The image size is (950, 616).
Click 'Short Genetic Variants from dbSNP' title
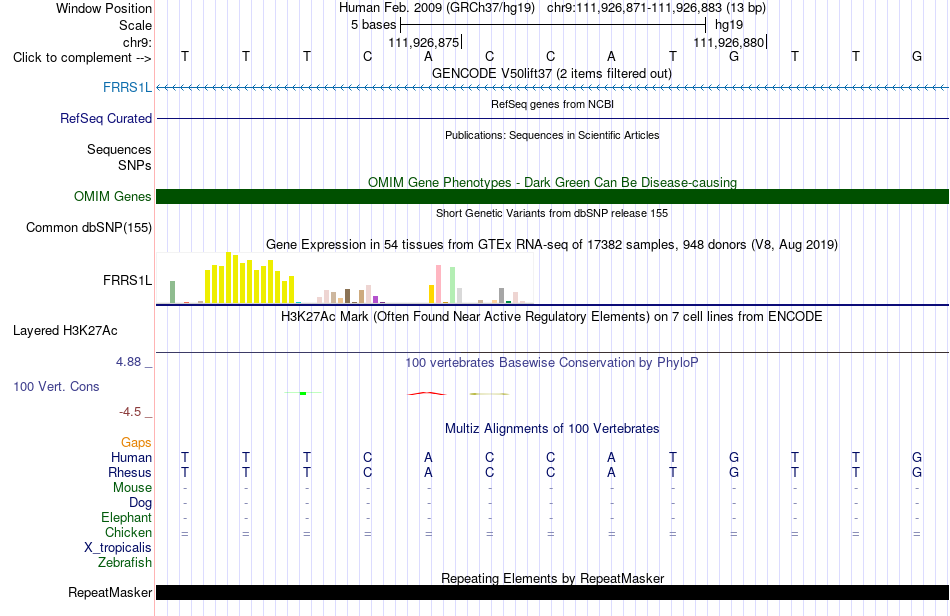pos(552,213)
